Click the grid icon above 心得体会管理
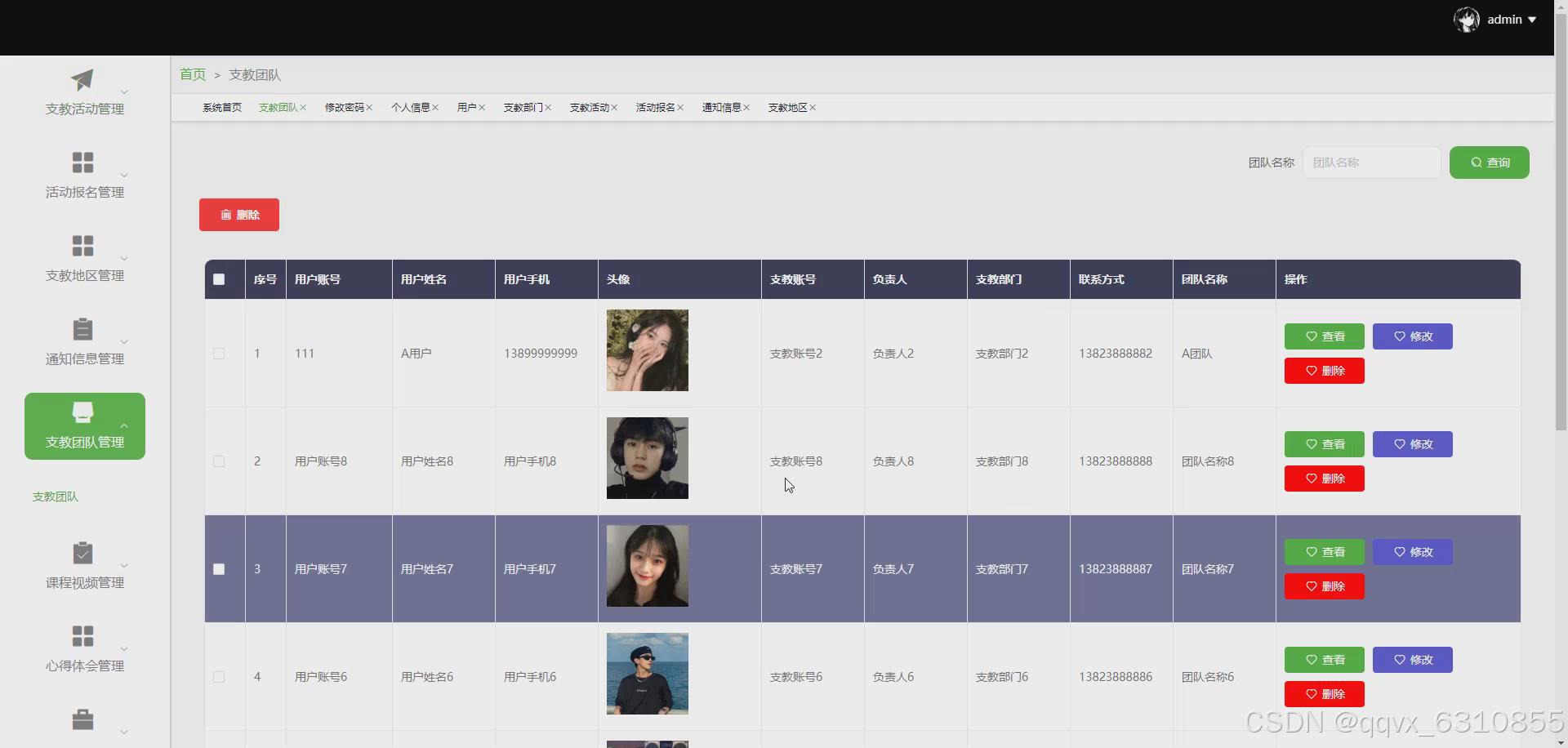 [82, 636]
